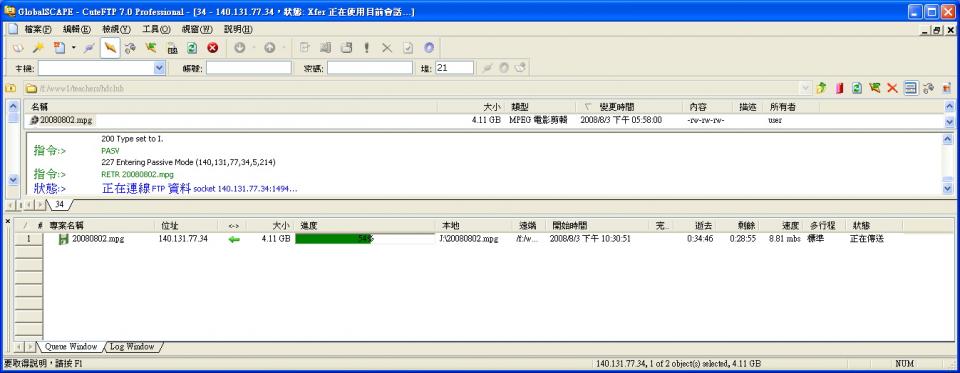Click the gray Download arrow icon

click(240, 48)
